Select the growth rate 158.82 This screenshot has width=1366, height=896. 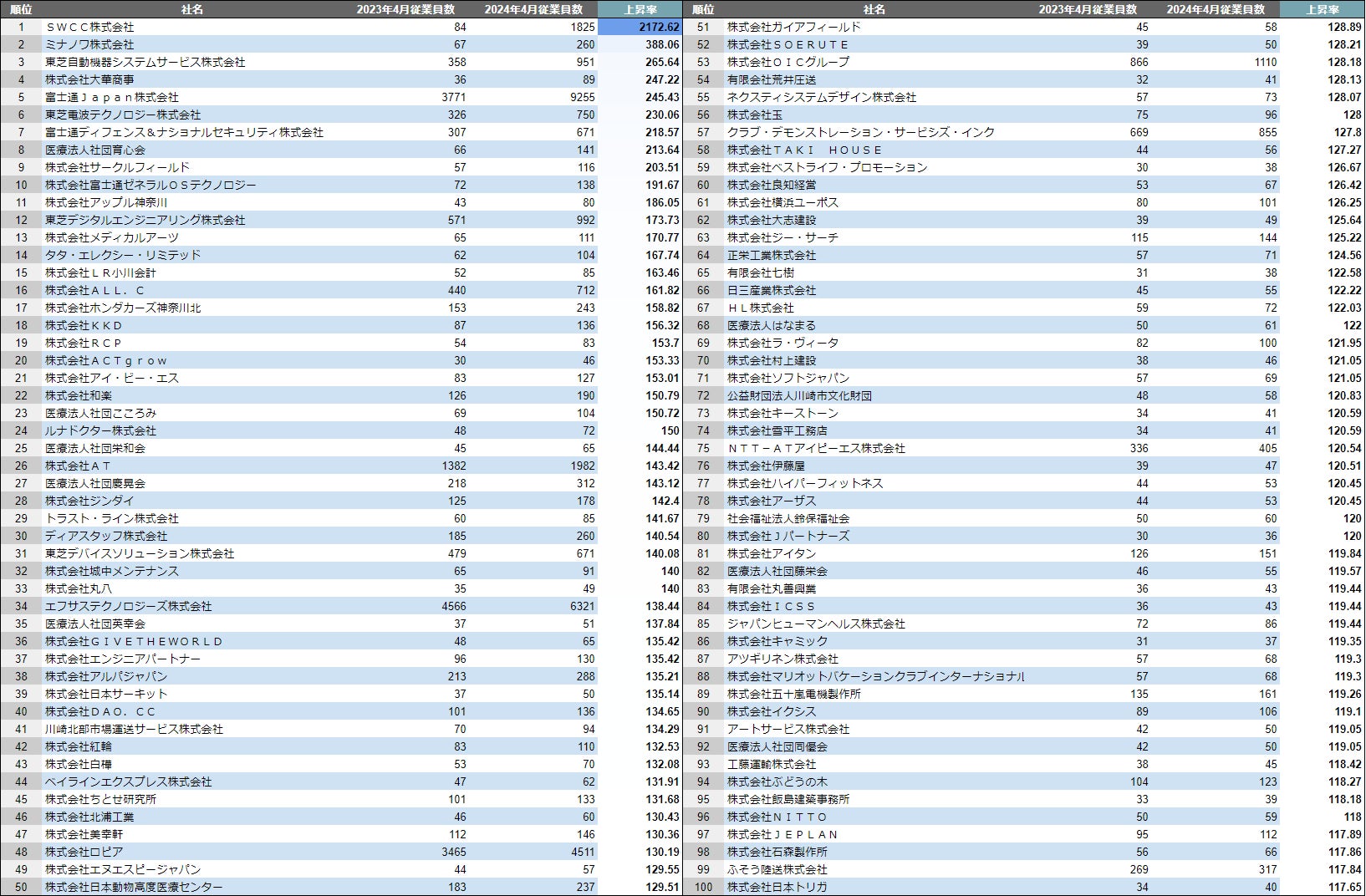662,308
